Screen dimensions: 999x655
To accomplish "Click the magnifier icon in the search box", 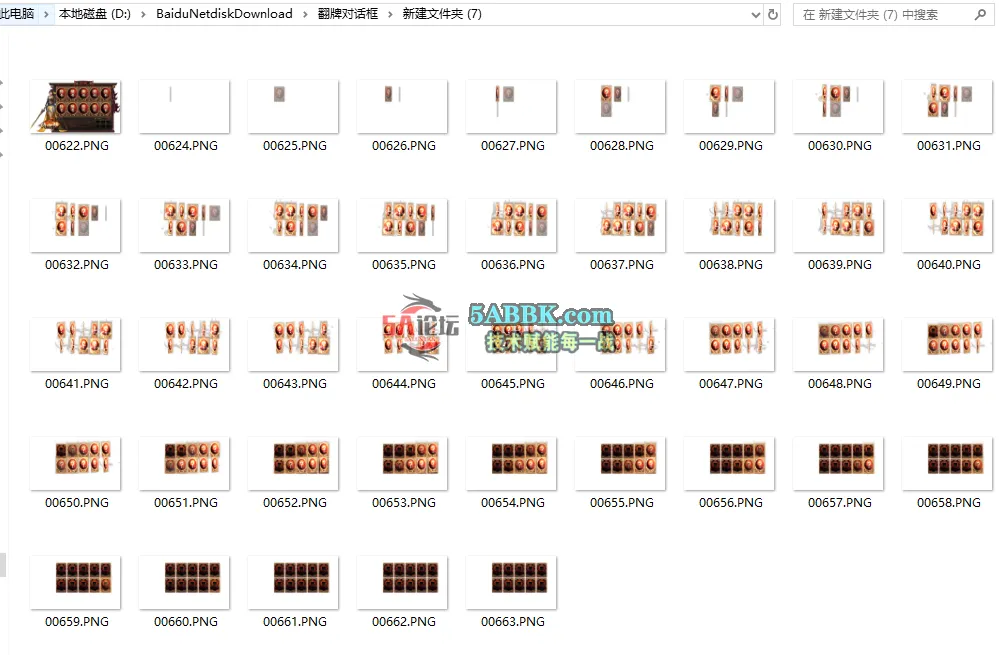I will [979, 15].
